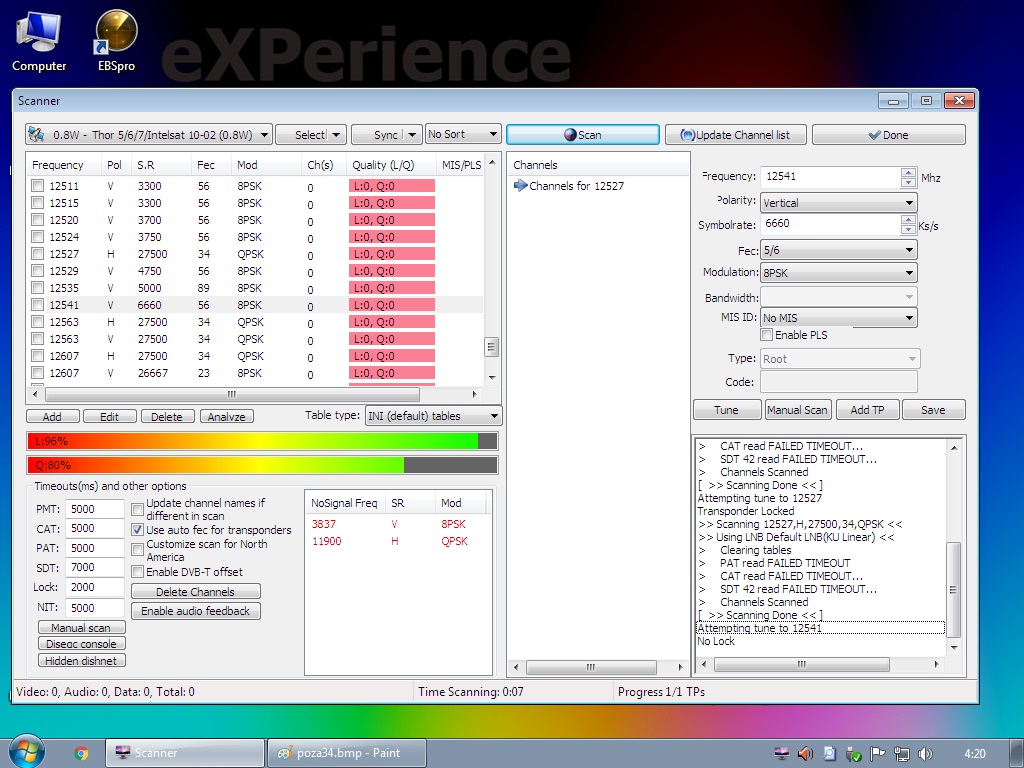This screenshot has height=768, width=1024.
Task: Click the Frequency 12541 input field
Action: 831,176
